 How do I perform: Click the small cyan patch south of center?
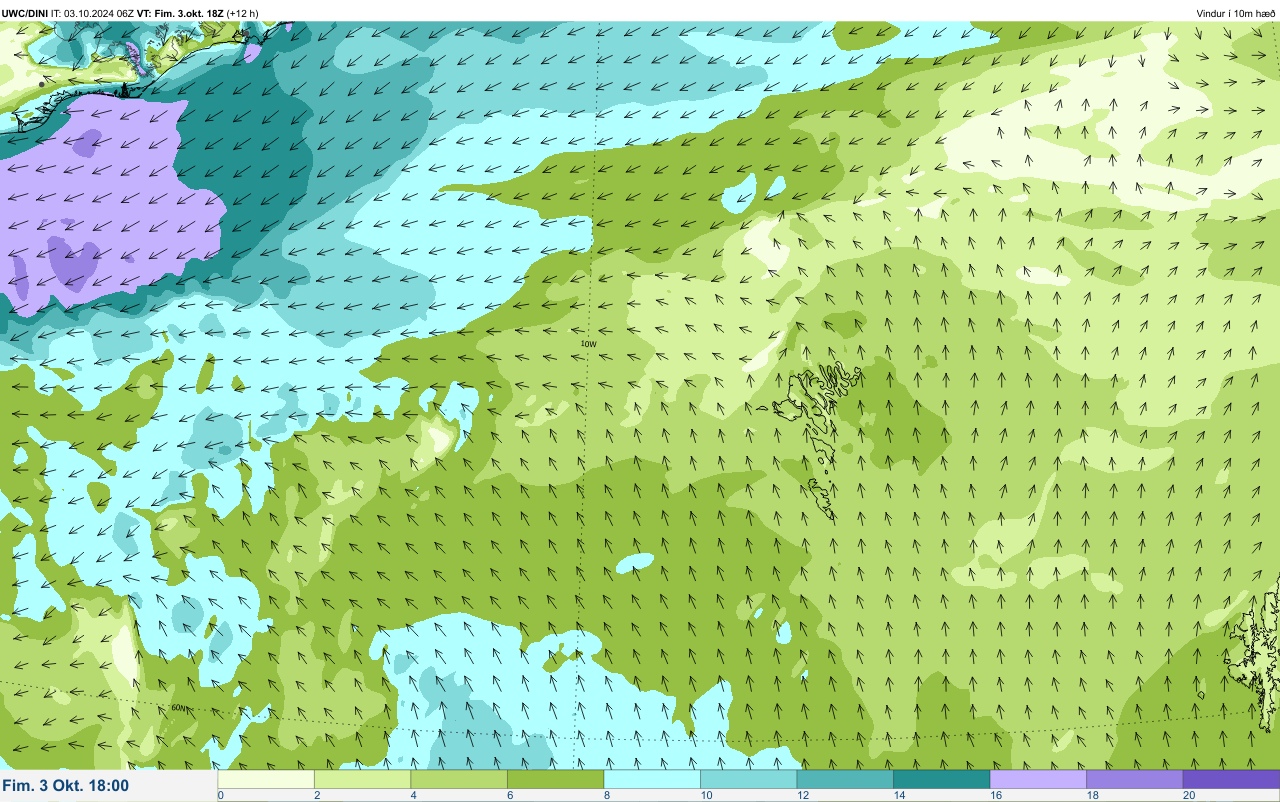[x=634, y=564]
